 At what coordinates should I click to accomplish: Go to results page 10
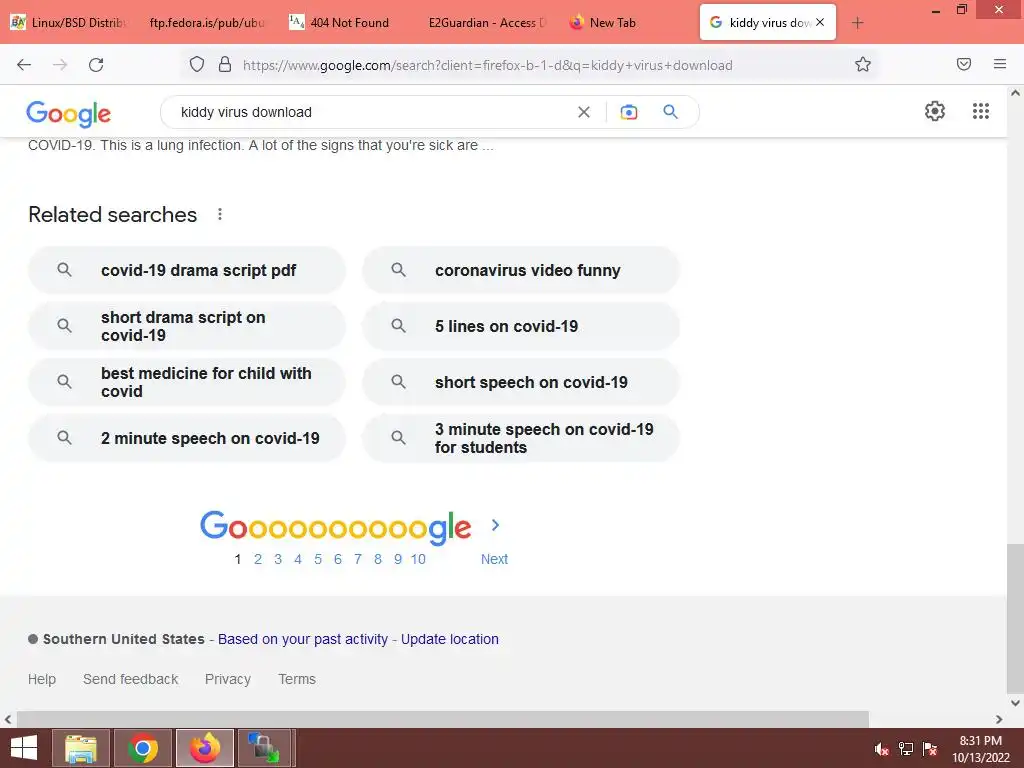pos(418,559)
